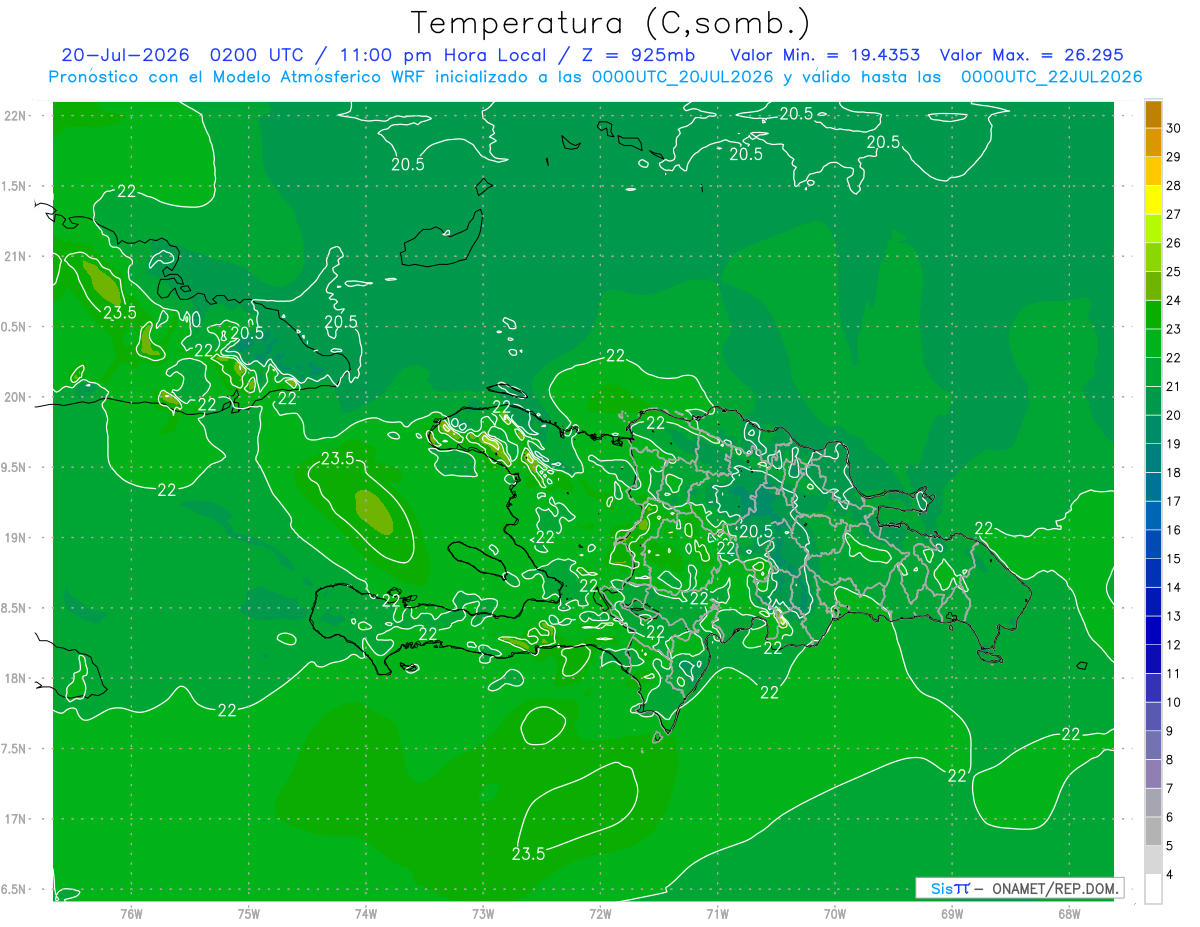Choose the teal swatch between 18 and 19
Screen dimensions: 1200x927
coord(1153,458)
